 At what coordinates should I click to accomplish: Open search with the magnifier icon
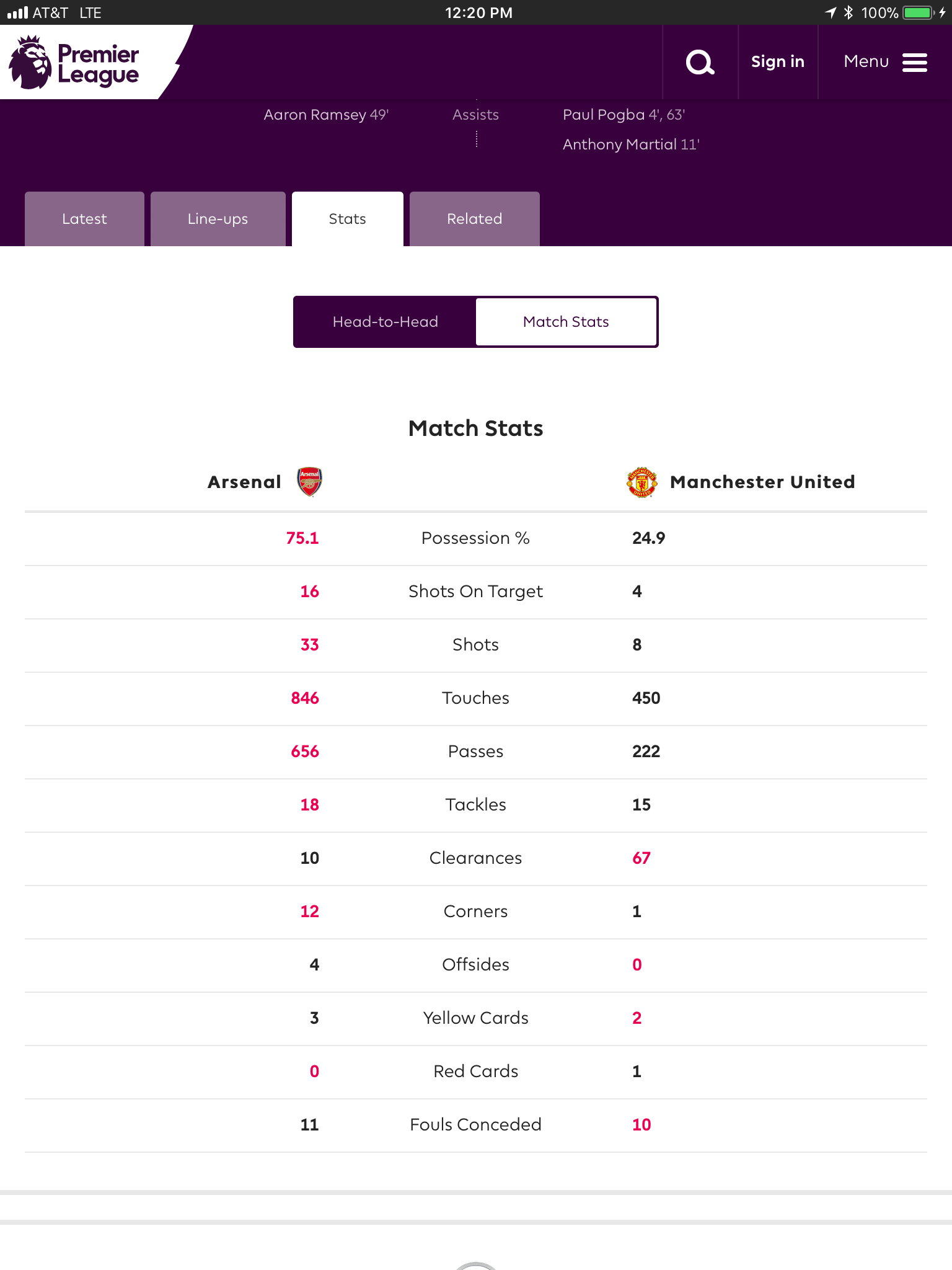(x=700, y=62)
